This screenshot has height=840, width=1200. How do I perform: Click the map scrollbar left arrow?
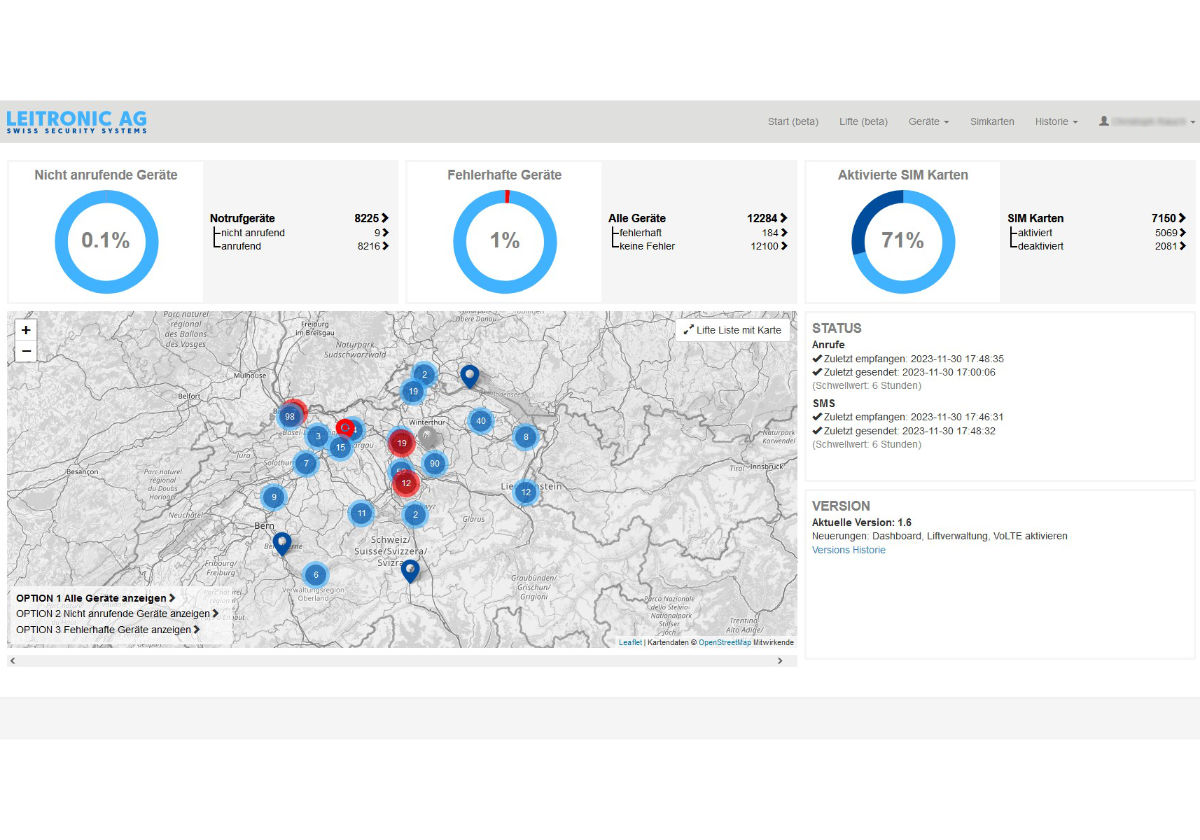(13, 661)
